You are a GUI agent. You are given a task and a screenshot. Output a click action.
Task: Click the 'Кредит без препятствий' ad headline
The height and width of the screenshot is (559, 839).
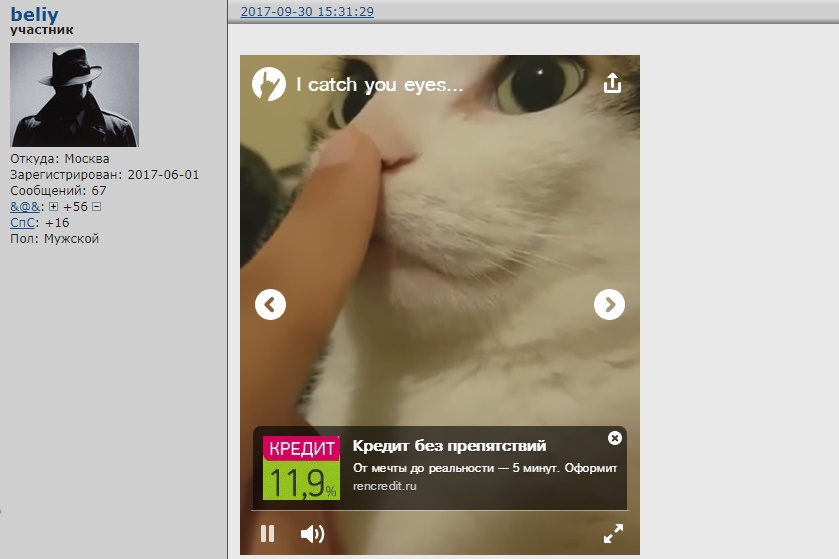pos(449,446)
